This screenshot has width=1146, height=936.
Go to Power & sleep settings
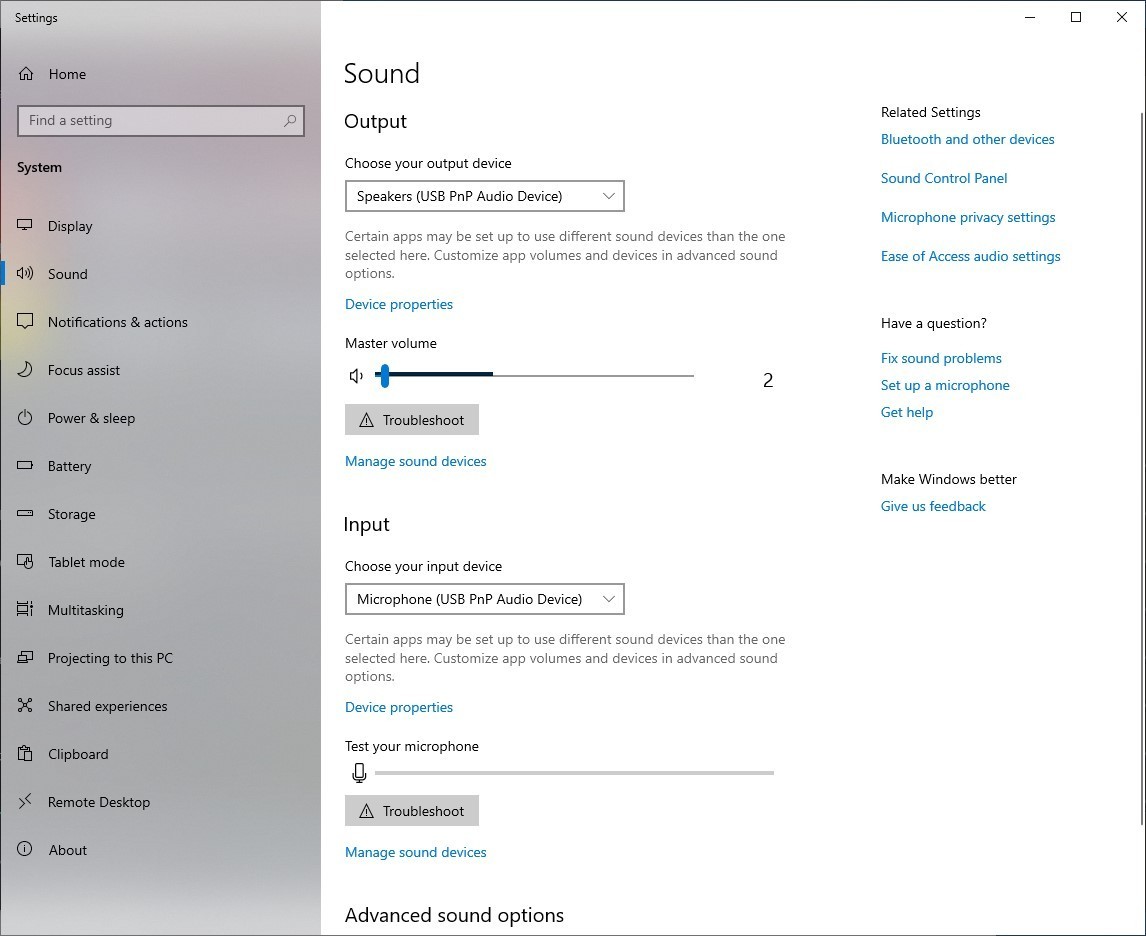(x=91, y=418)
